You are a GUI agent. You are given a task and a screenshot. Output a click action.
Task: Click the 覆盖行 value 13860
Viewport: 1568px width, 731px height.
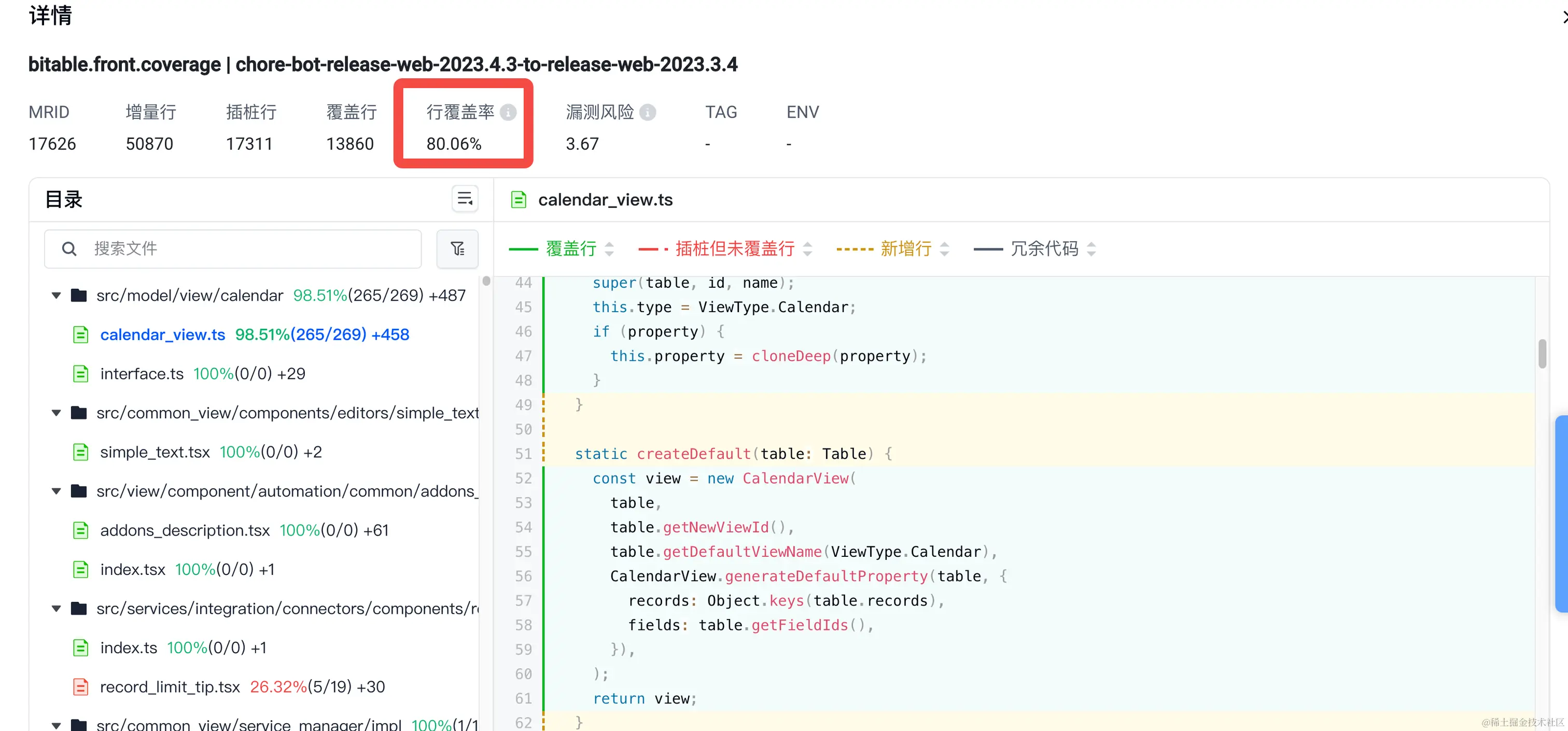tap(350, 144)
